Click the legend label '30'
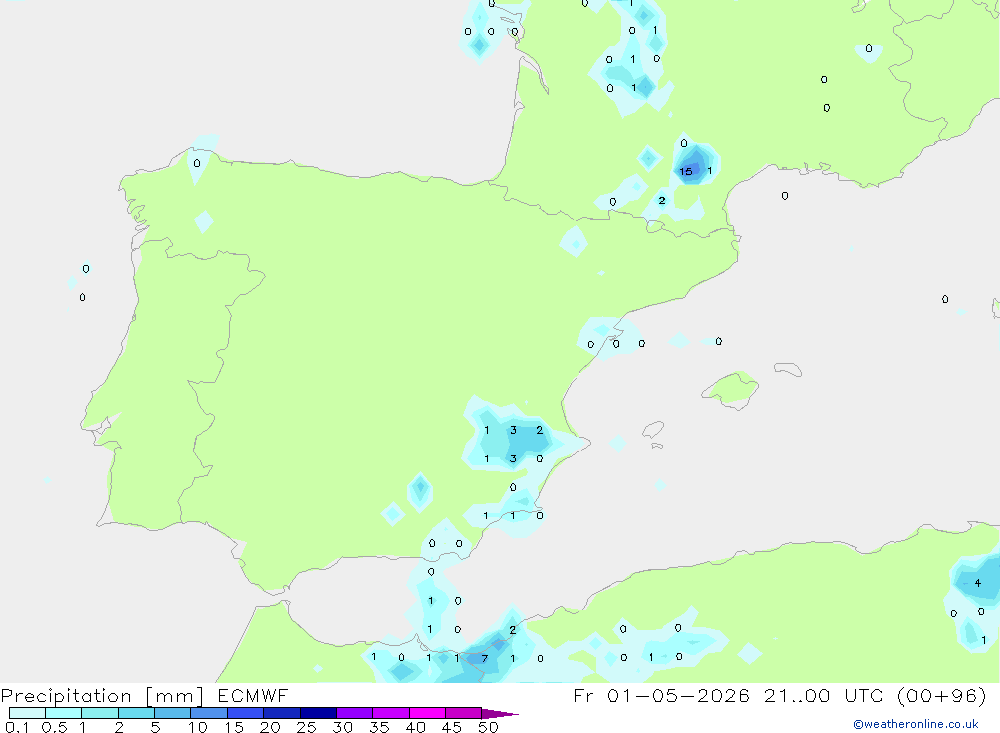This screenshot has width=1000, height=733. pyautogui.click(x=342, y=727)
